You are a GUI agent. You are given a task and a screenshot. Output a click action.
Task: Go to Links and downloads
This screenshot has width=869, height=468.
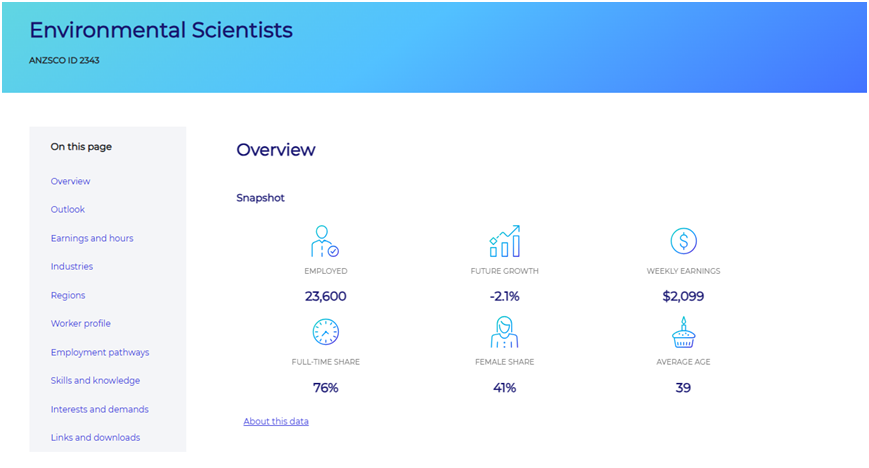(95, 437)
